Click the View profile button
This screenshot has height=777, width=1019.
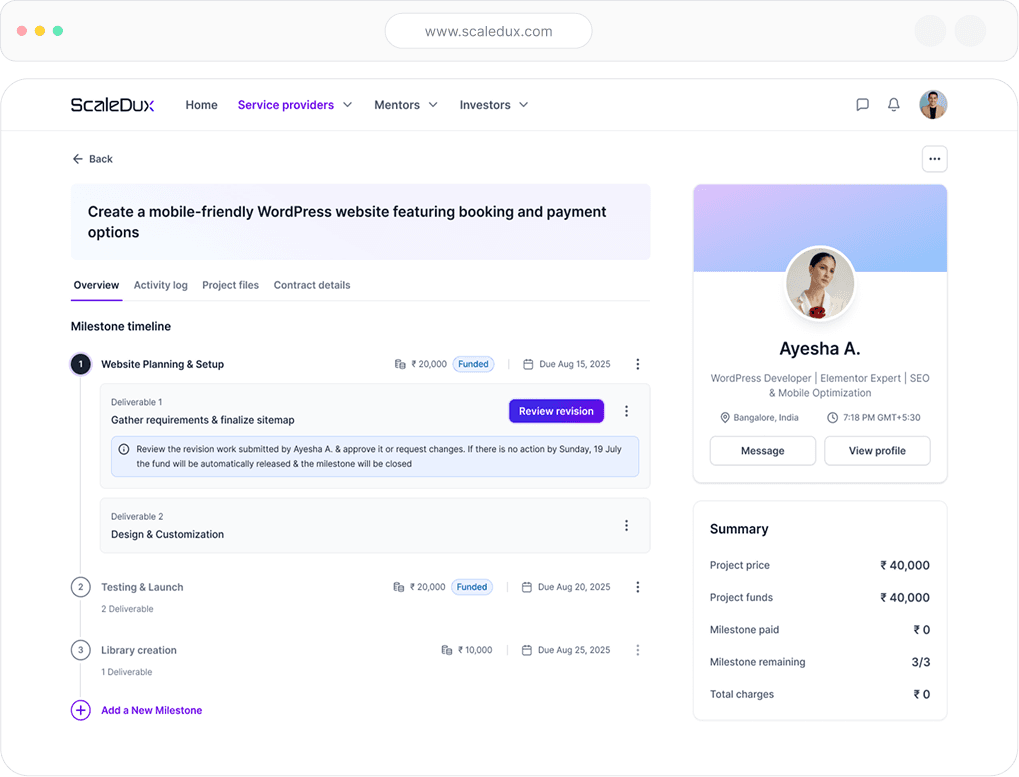pos(877,450)
